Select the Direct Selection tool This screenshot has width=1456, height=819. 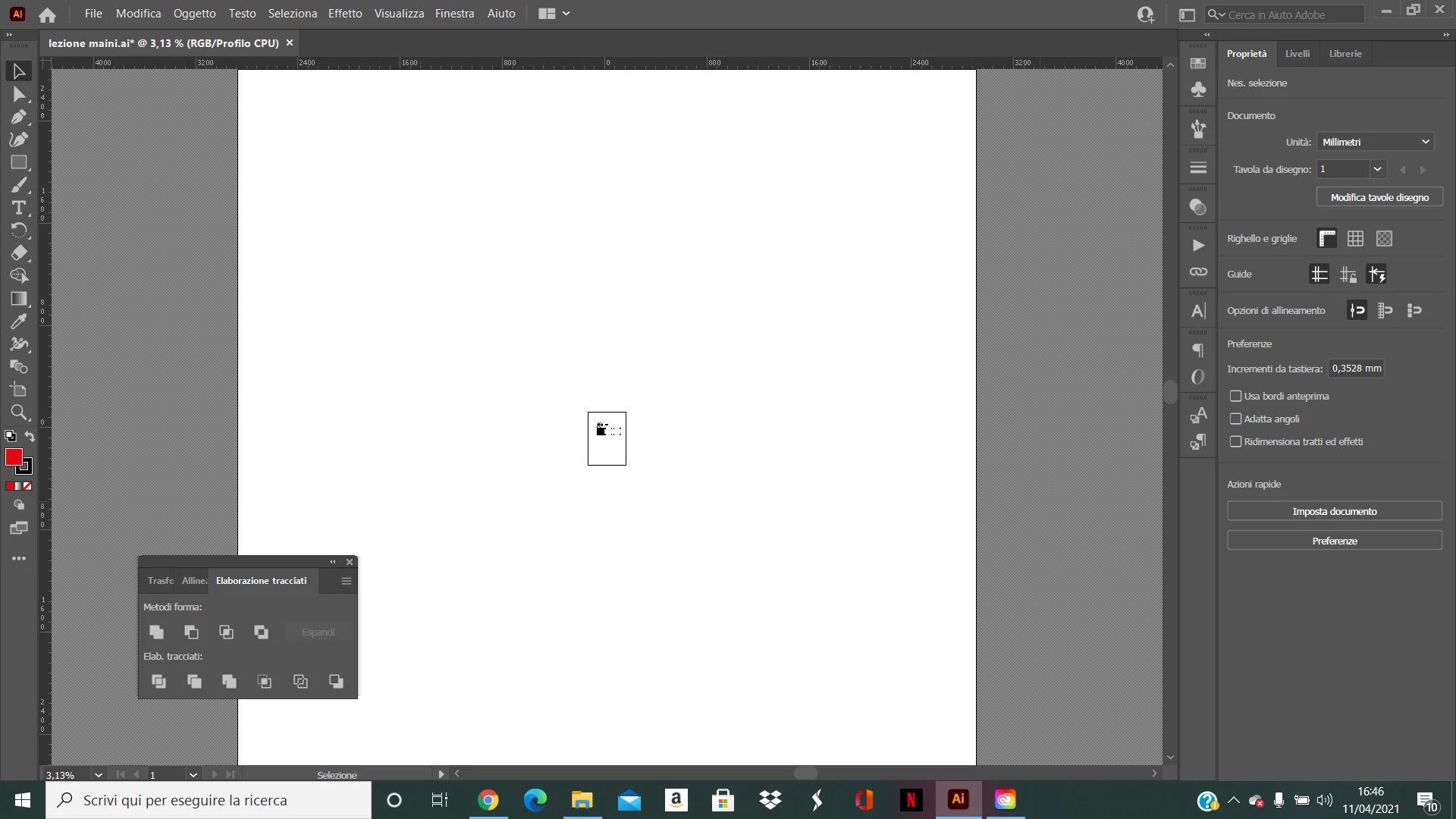click(18, 94)
